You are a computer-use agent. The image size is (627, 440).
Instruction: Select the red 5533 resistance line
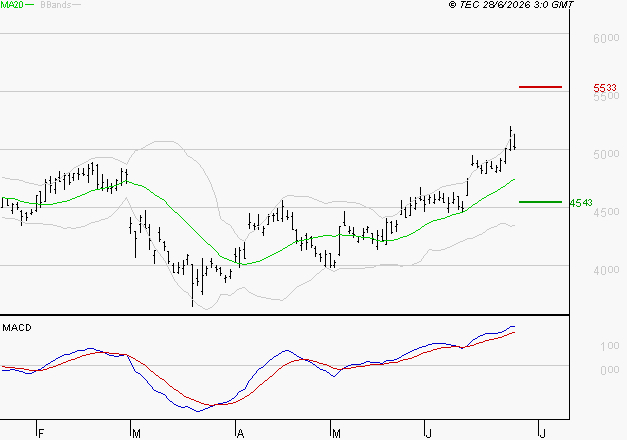pos(540,87)
